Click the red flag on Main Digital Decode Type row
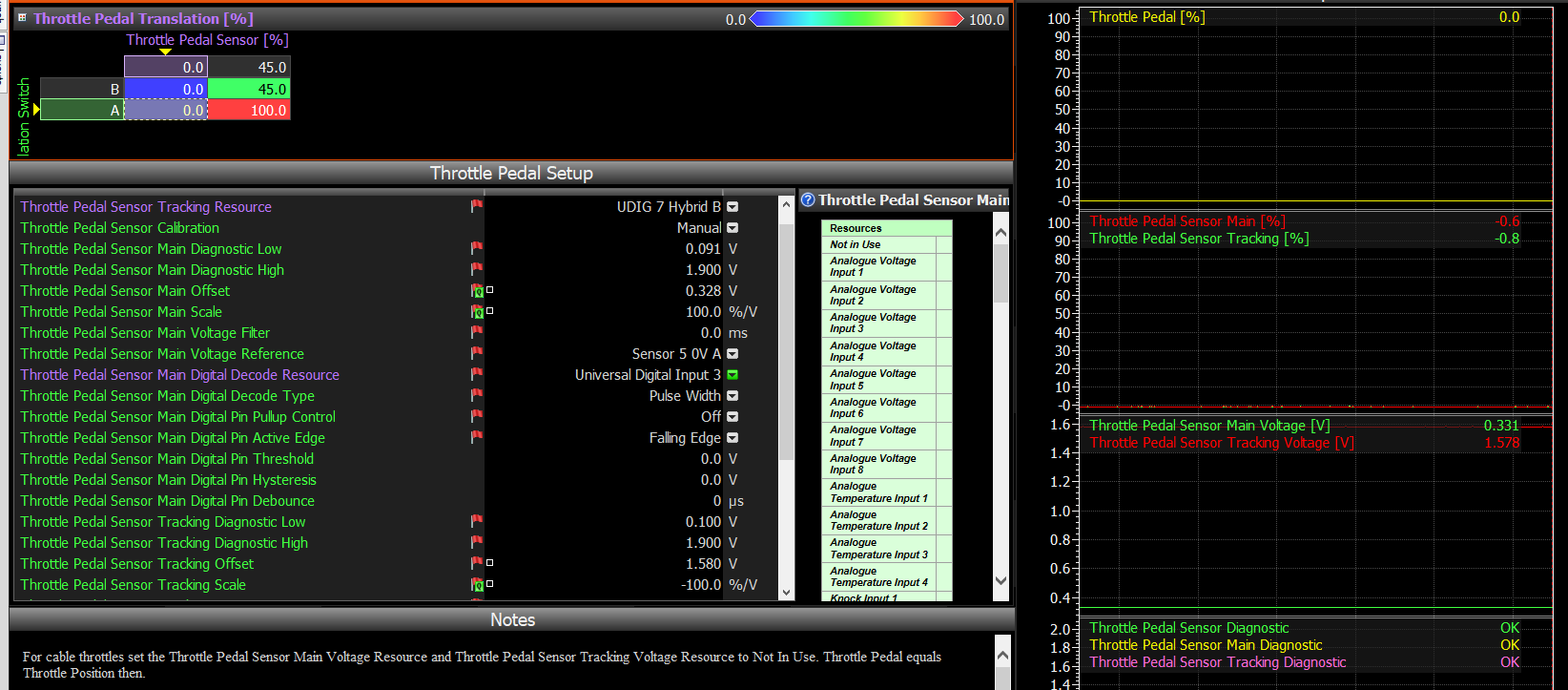Image resolution: width=1568 pixels, height=690 pixels. coord(477,395)
